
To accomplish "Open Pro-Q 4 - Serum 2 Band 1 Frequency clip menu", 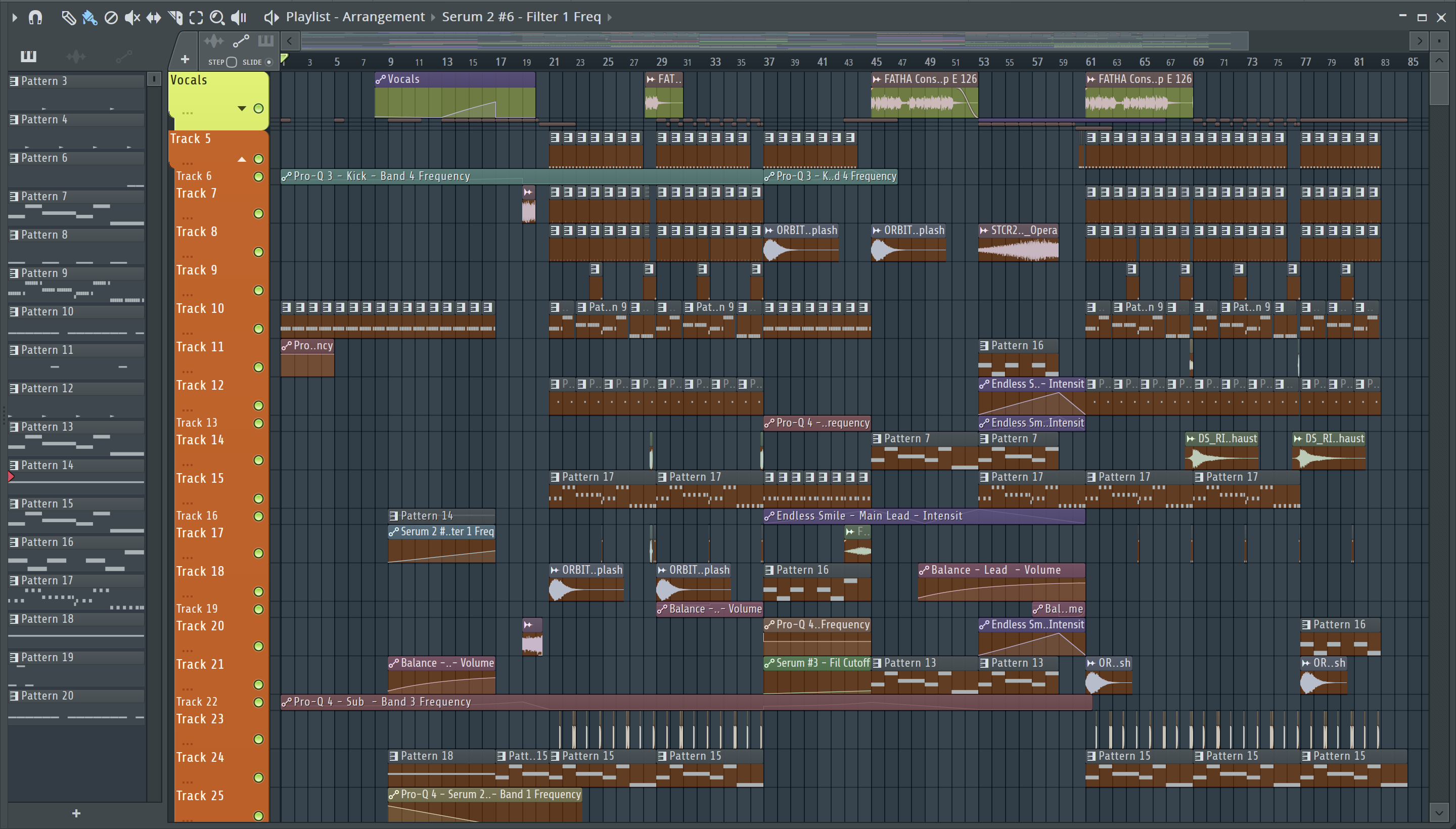I will [394, 795].
